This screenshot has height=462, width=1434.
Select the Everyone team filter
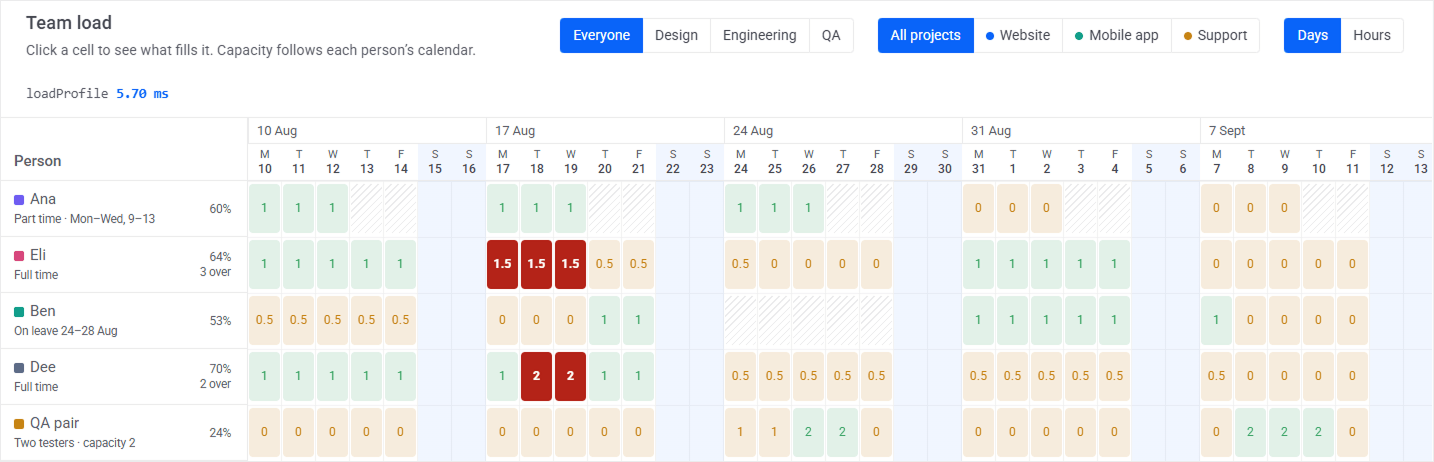click(x=601, y=35)
